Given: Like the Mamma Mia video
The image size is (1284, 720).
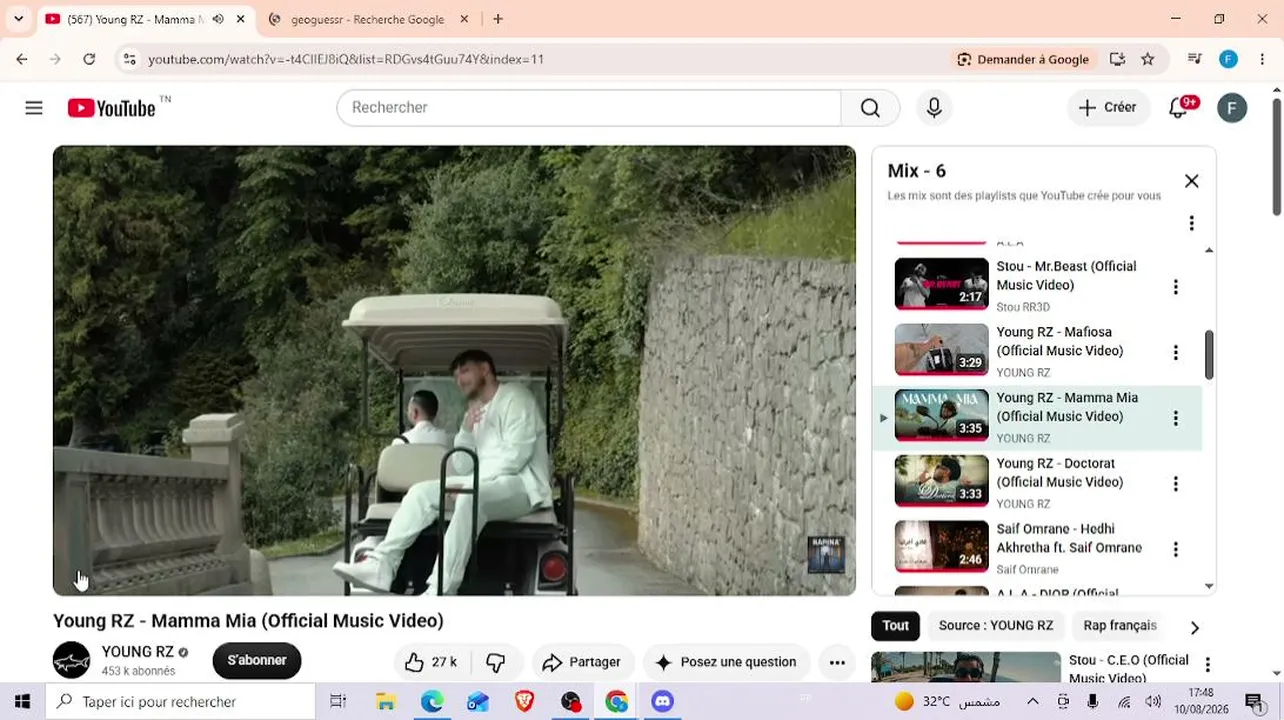Looking at the screenshot, I should 431,662.
